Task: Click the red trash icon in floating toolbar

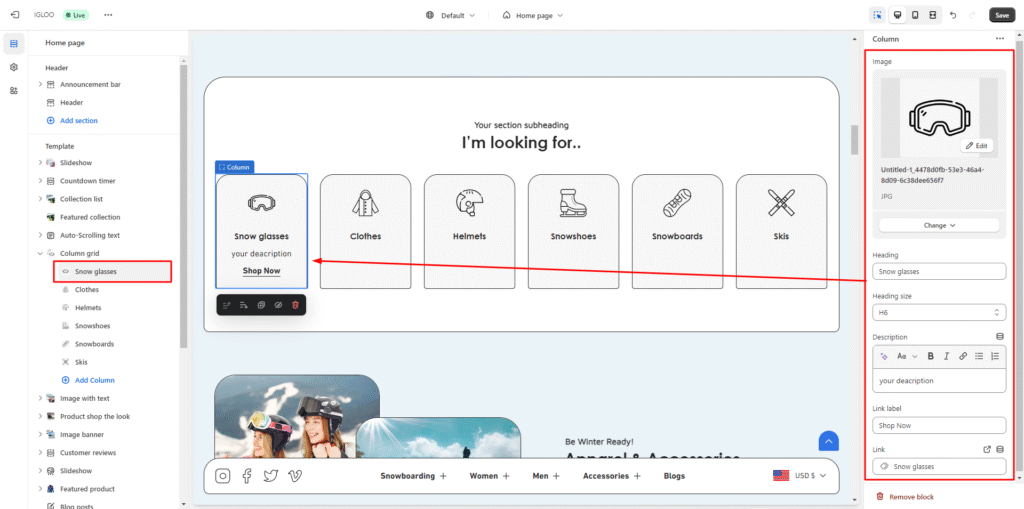Action: (x=295, y=304)
